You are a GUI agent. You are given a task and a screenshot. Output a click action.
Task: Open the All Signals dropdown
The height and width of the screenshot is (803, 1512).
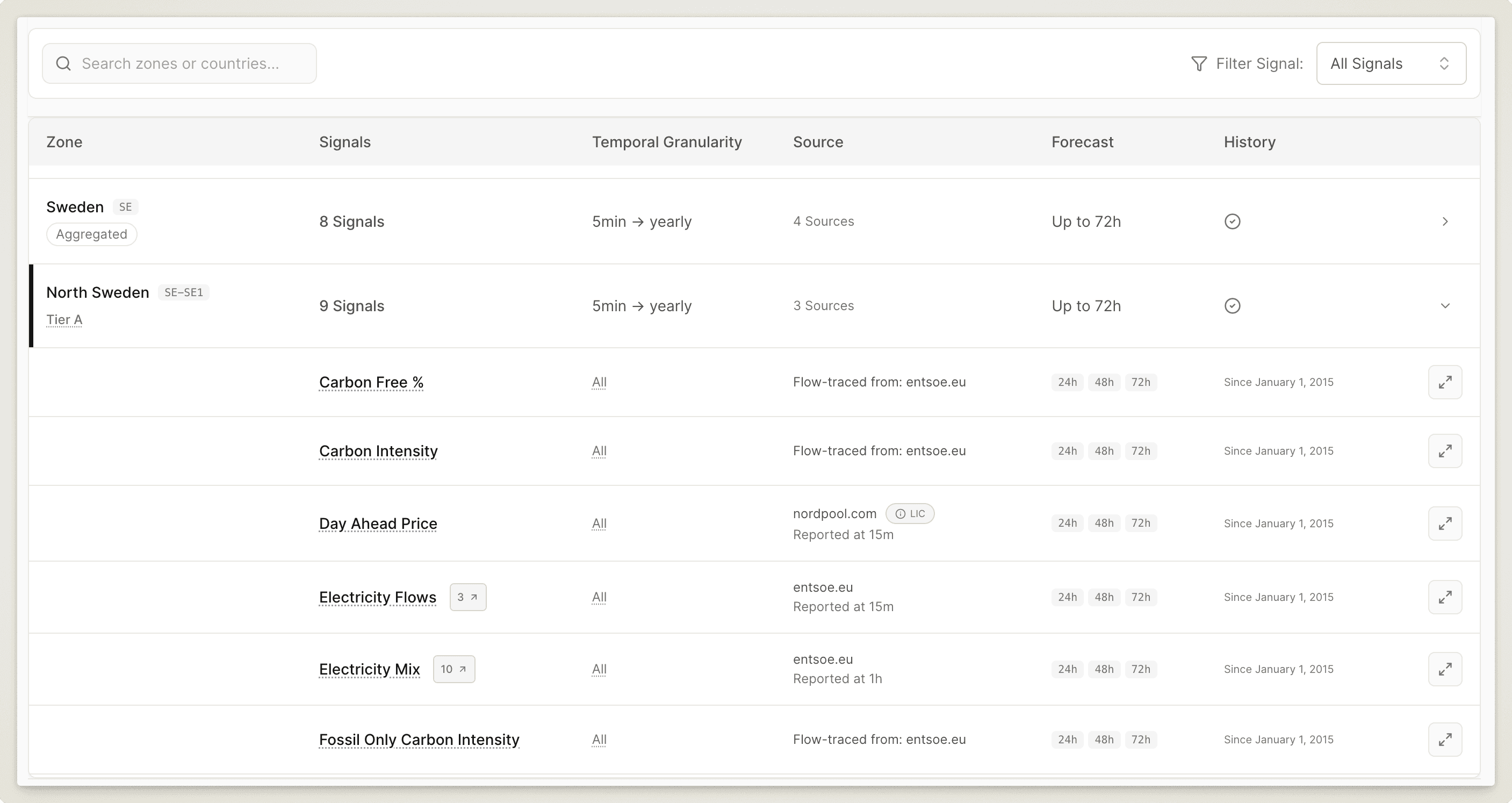(1391, 63)
